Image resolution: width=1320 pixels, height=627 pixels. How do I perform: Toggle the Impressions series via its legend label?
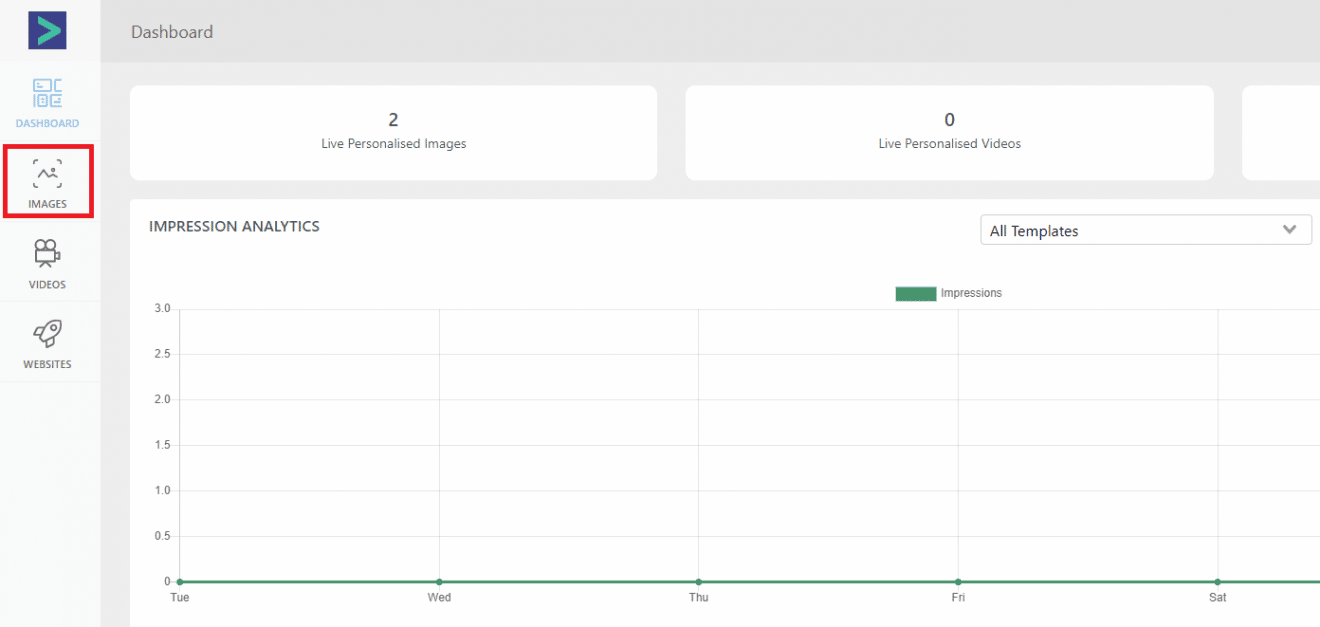[970, 293]
